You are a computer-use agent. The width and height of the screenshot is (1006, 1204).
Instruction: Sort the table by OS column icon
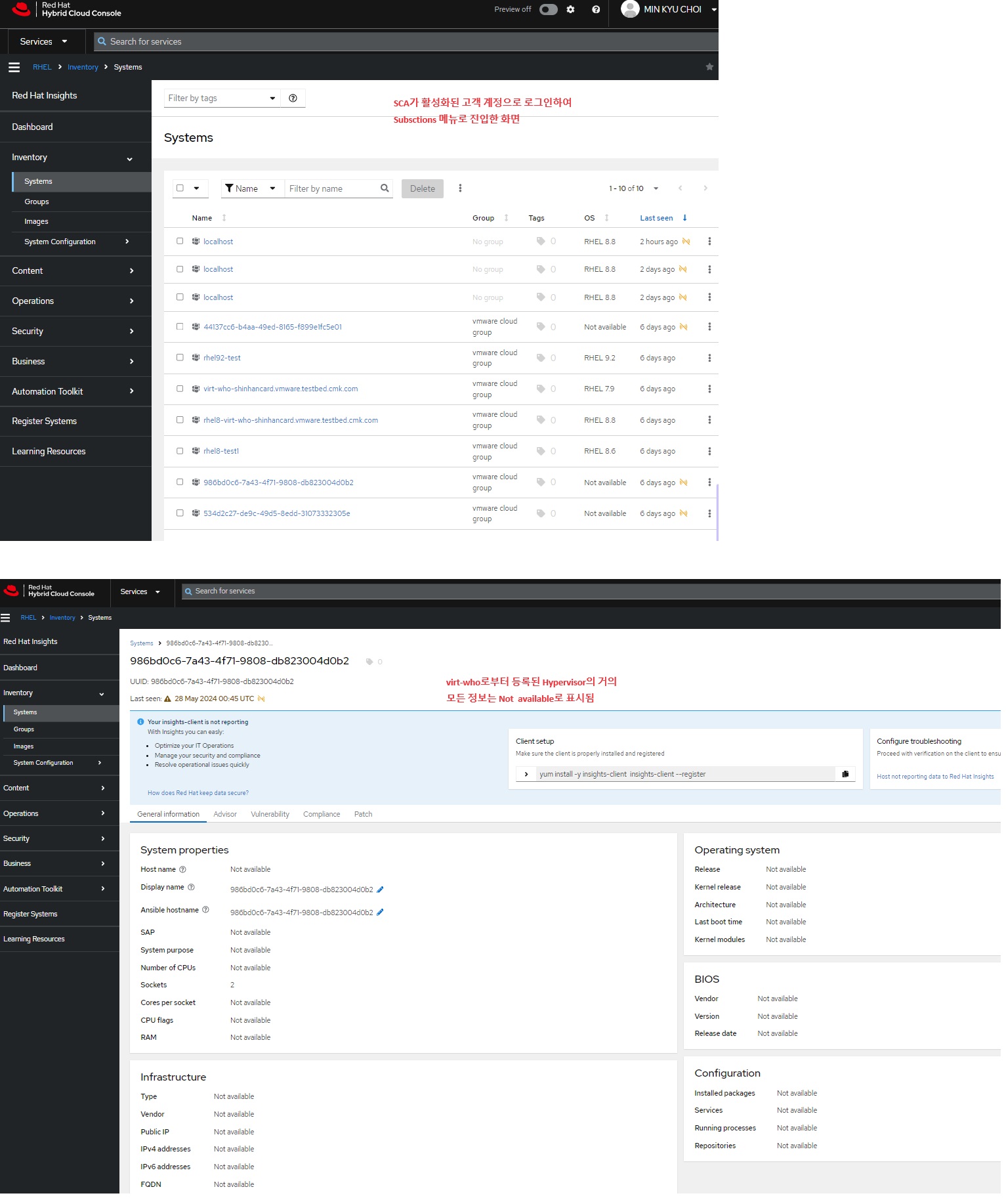coord(606,218)
